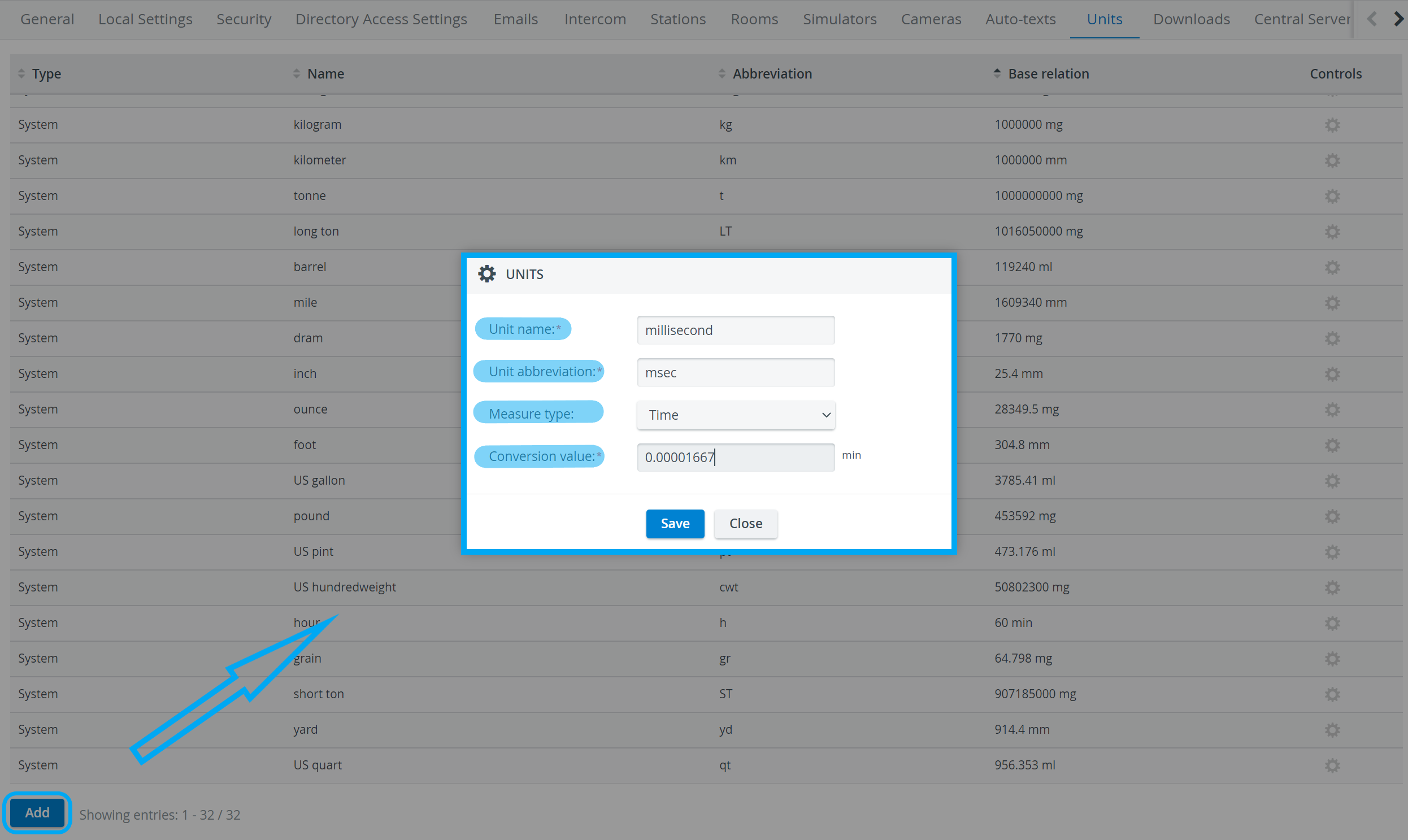Image resolution: width=1408 pixels, height=840 pixels.
Task: Focus the Conversion value input field
Action: pos(736,458)
